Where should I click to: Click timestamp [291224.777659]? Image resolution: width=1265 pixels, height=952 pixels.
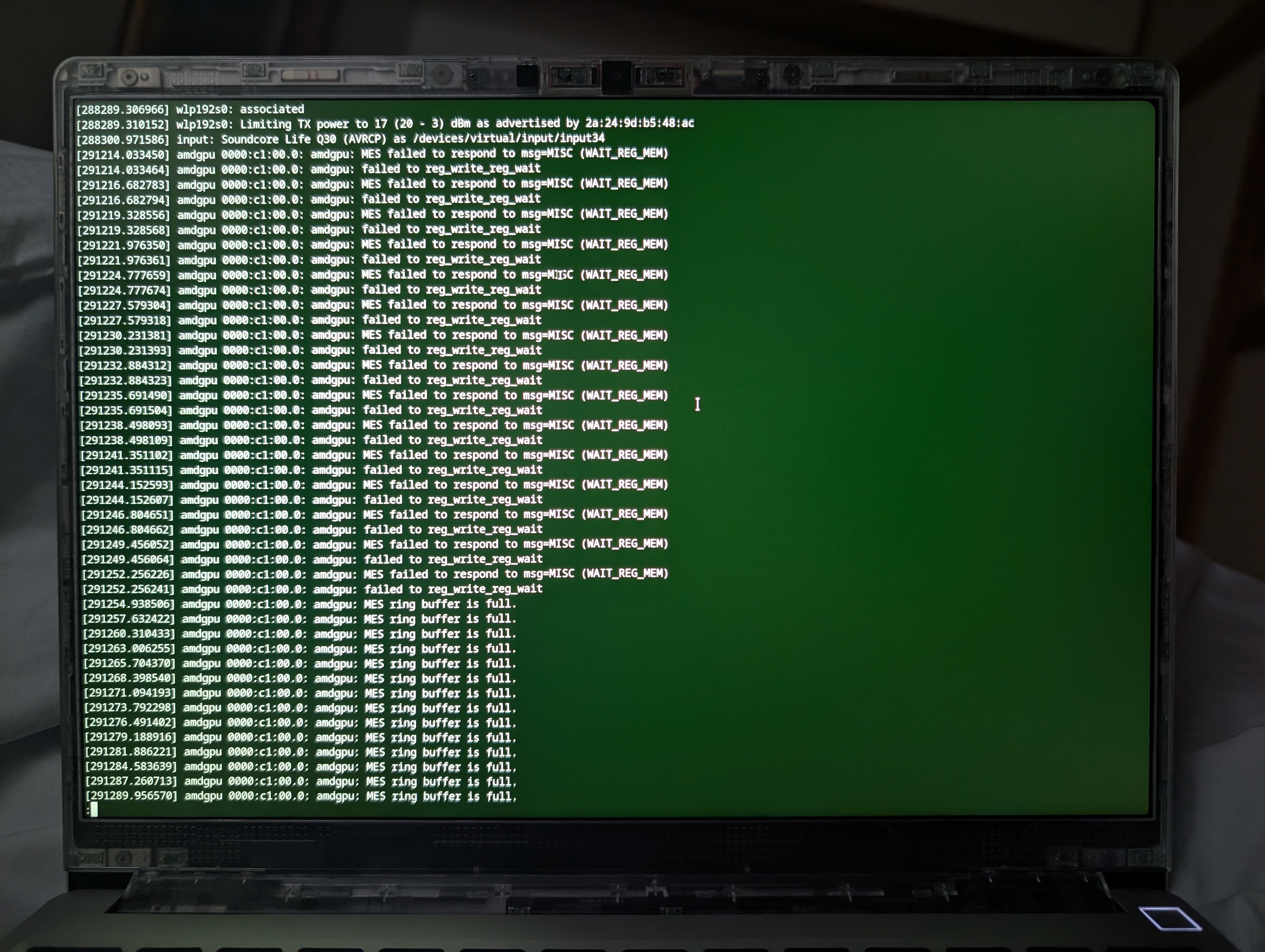pos(124,275)
